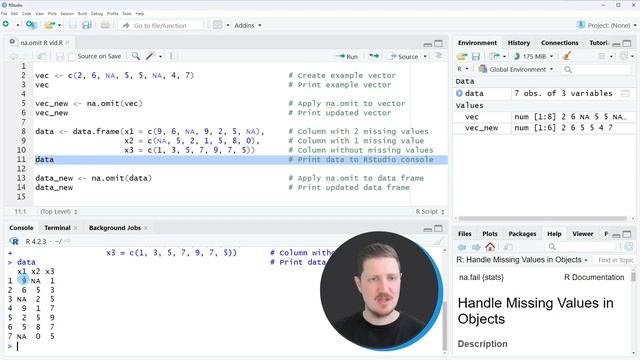Switch to the Packages tab

pyautogui.click(x=522, y=234)
